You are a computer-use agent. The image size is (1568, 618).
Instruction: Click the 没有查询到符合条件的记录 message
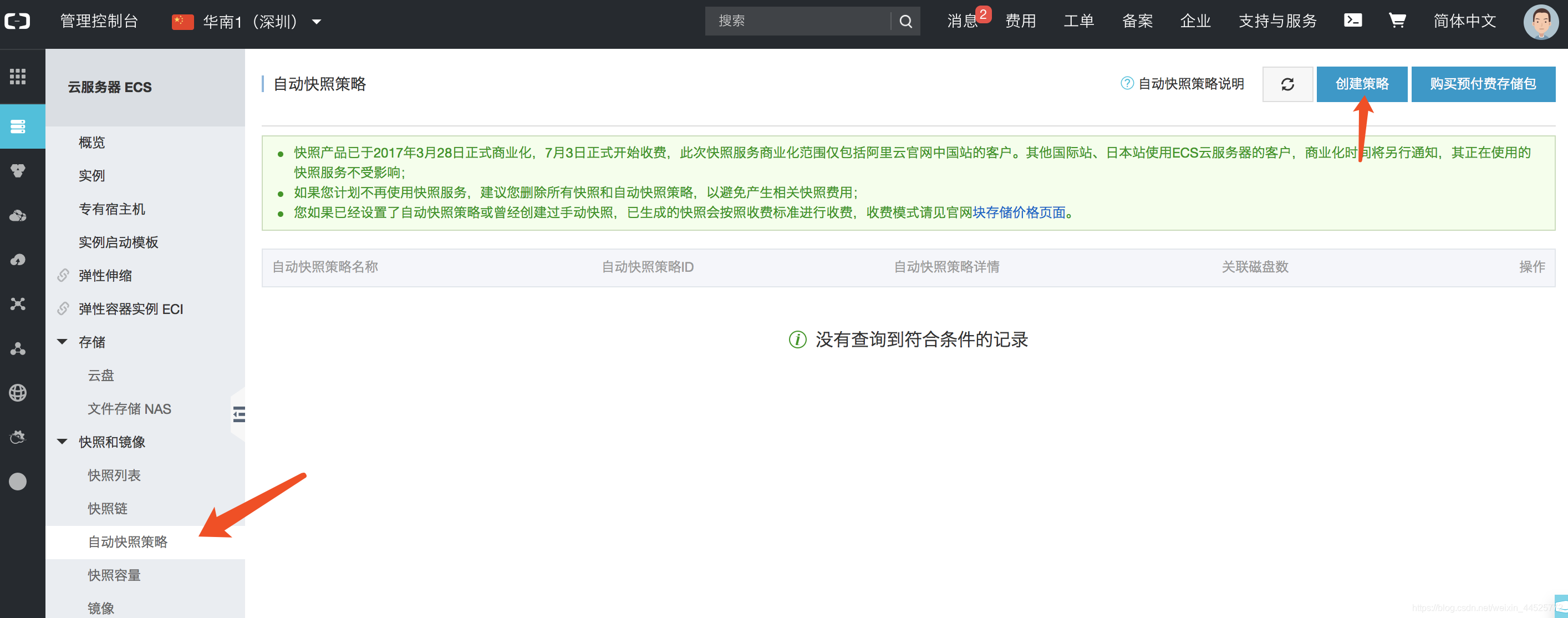(x=922, y=339)
